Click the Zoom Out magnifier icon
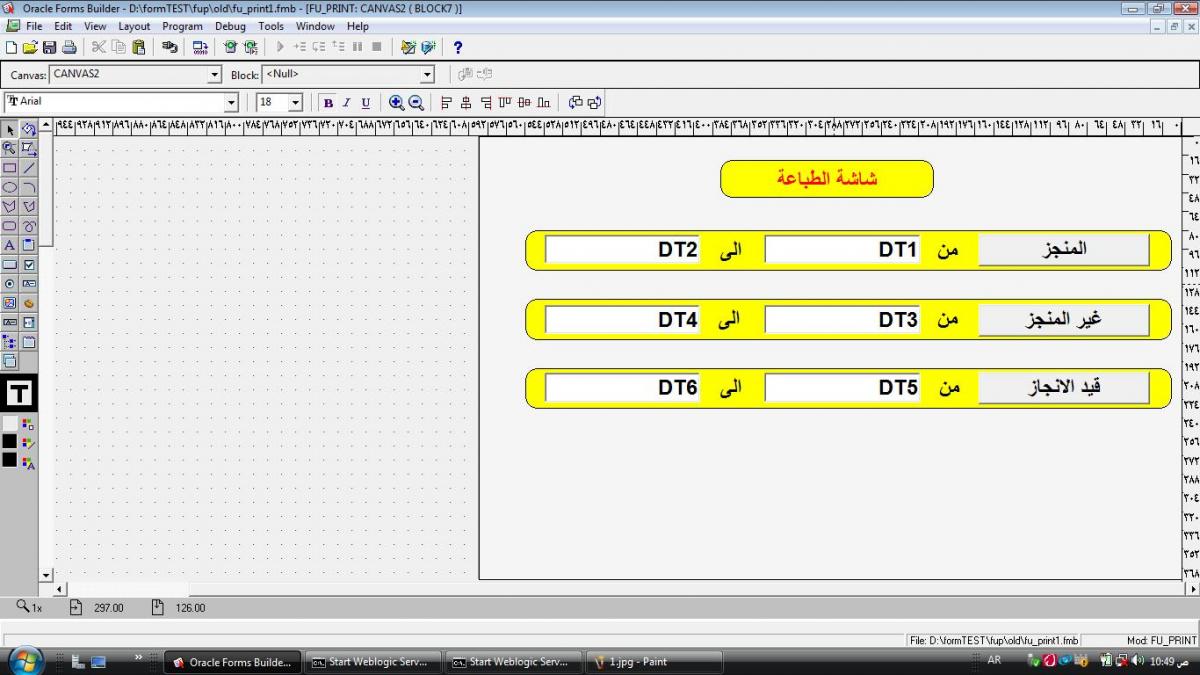 coord(416,102)
